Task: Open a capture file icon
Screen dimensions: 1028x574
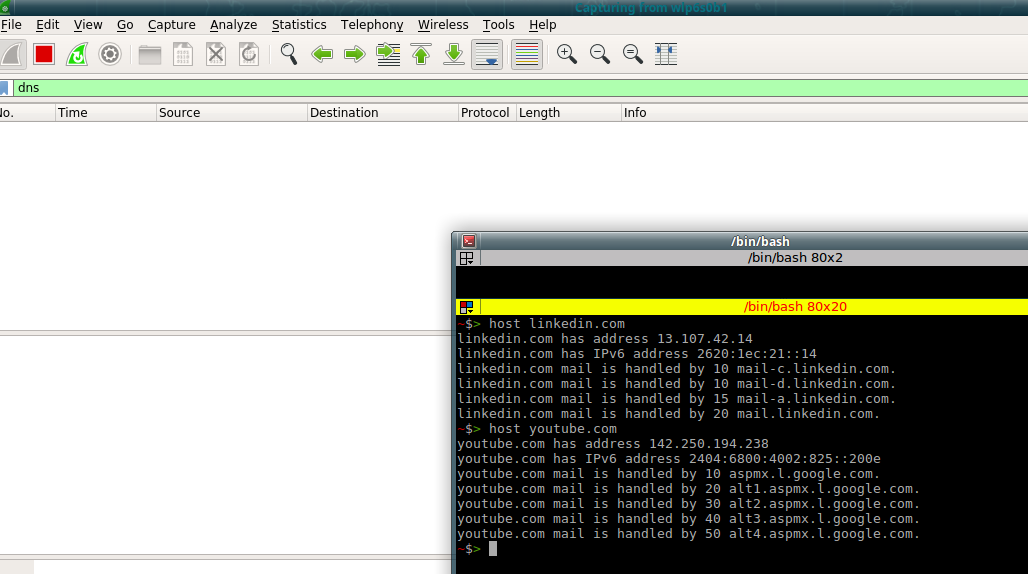Action: coord(149,54)
